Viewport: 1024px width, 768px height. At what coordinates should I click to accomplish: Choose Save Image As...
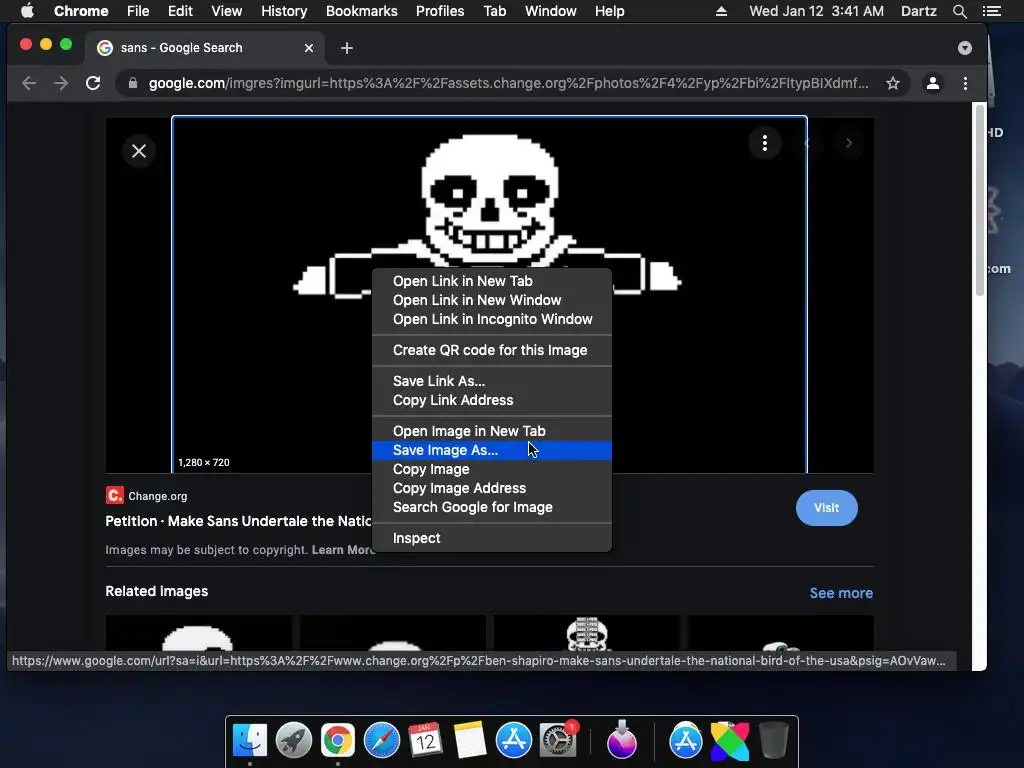[491, 450]
